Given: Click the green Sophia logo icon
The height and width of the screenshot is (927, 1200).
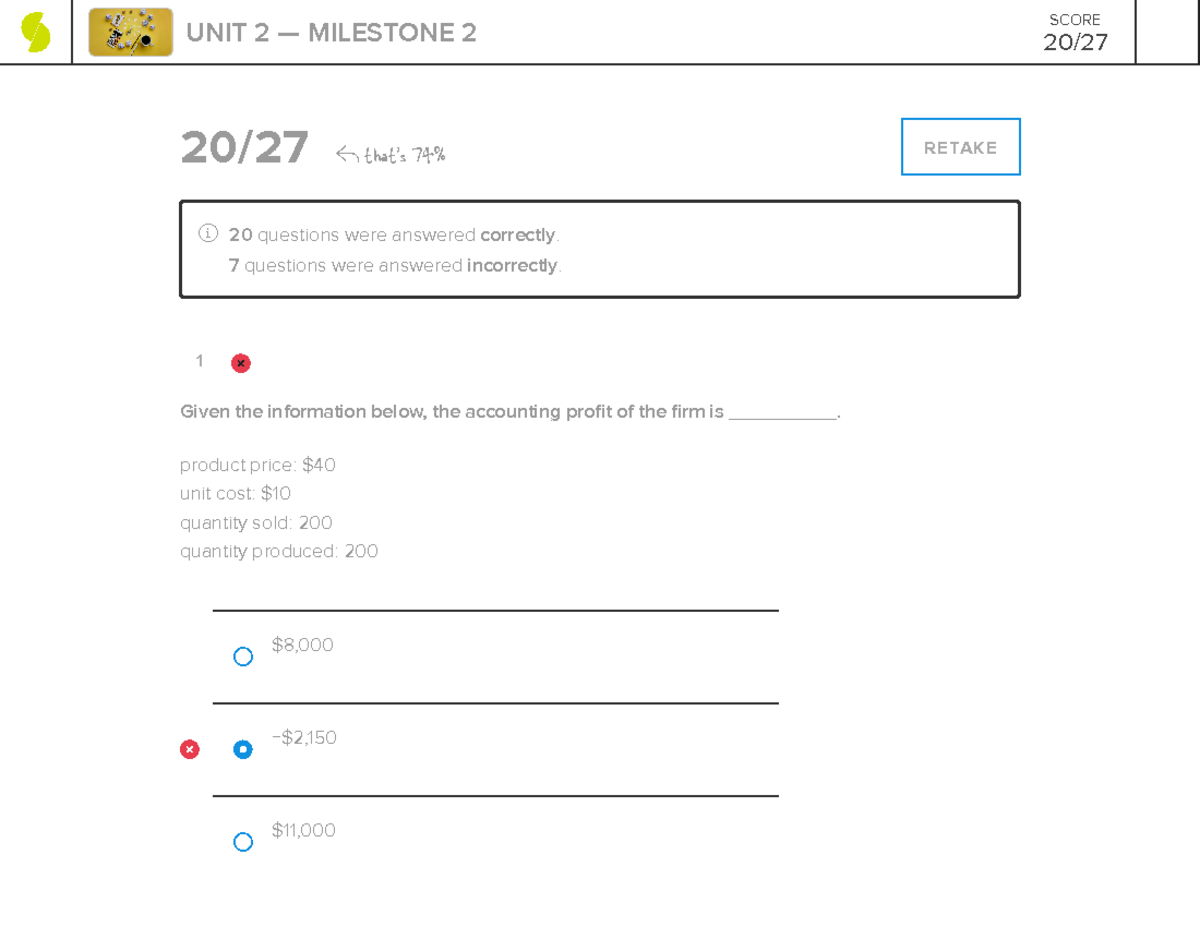Looking at the screenshot, I should [36, 32].
